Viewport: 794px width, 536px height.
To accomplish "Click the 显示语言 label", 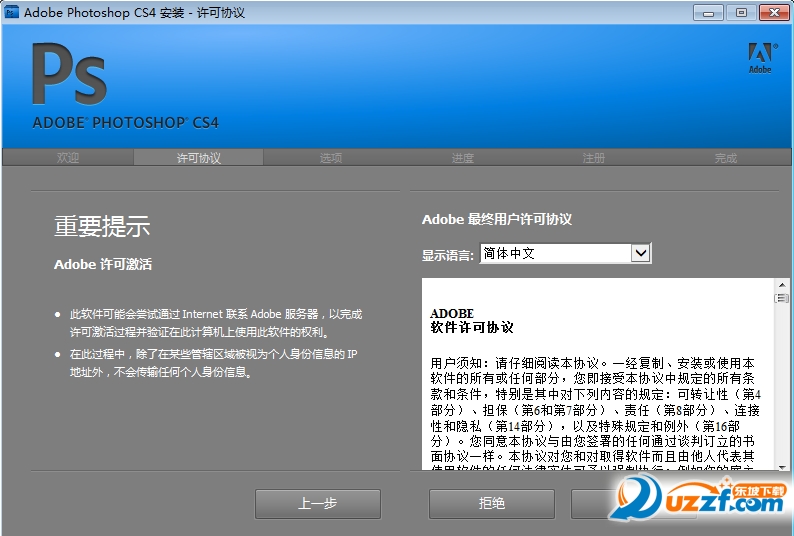I will pyautogui.click(x=448, y=255).
